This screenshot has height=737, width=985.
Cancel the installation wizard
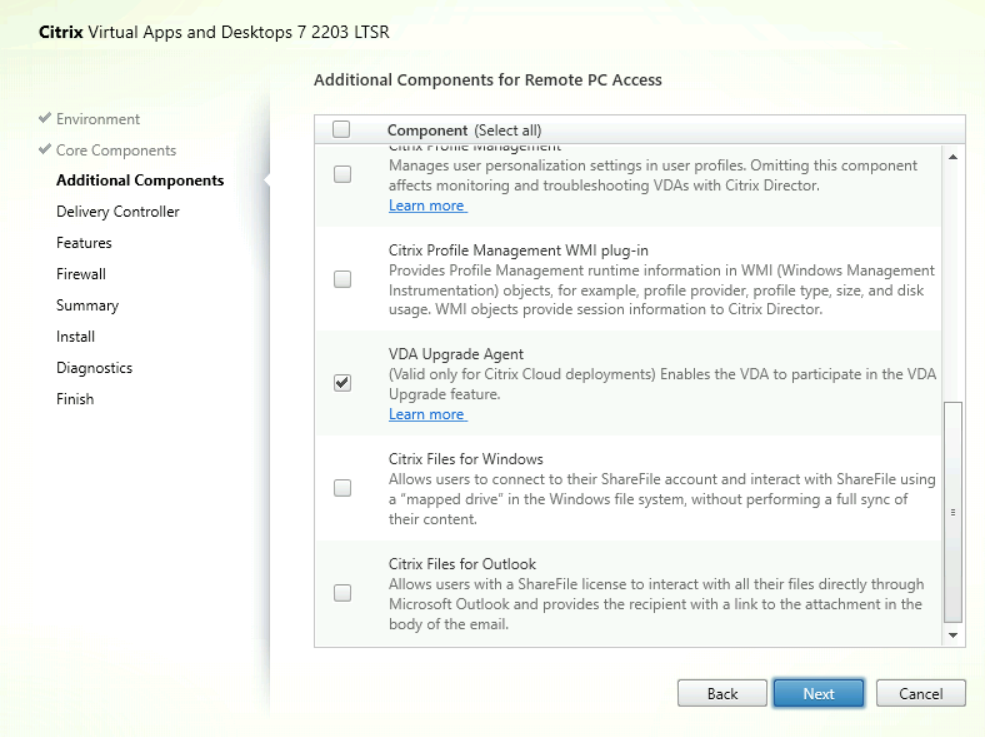click(x=921, y=694)
